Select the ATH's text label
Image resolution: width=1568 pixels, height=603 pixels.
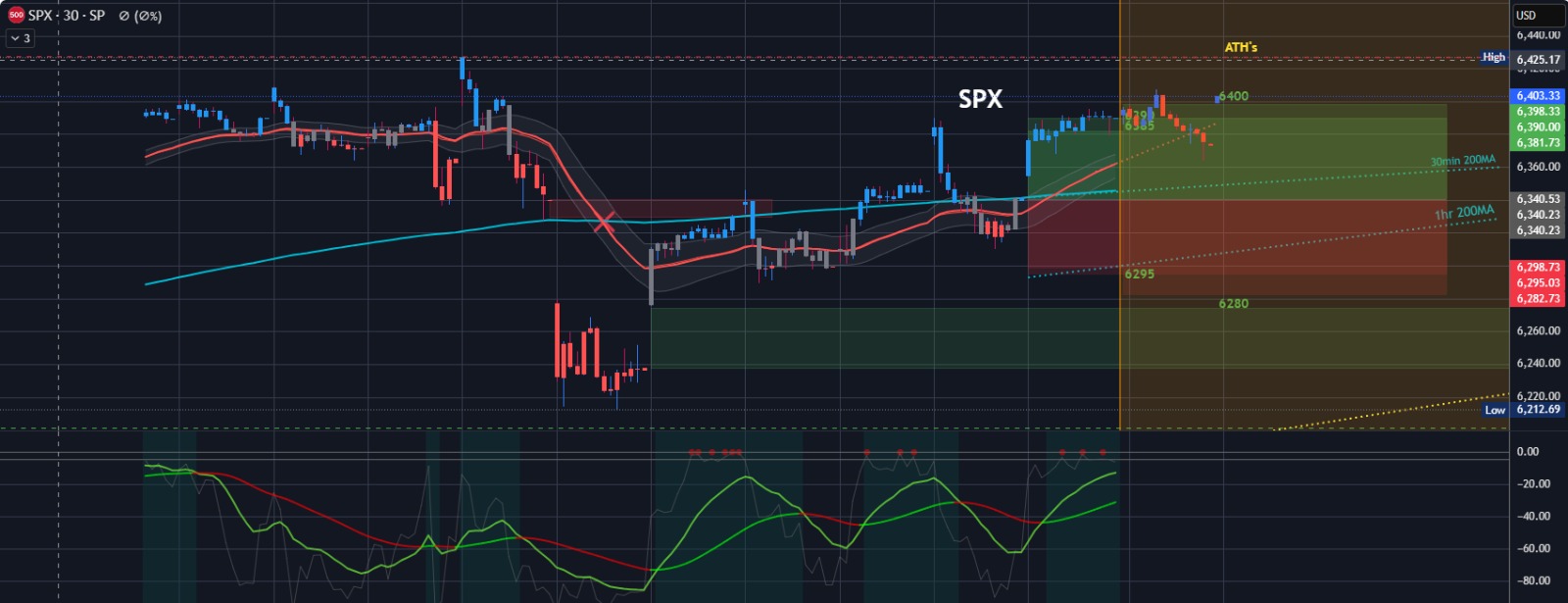coord(1241,47)
